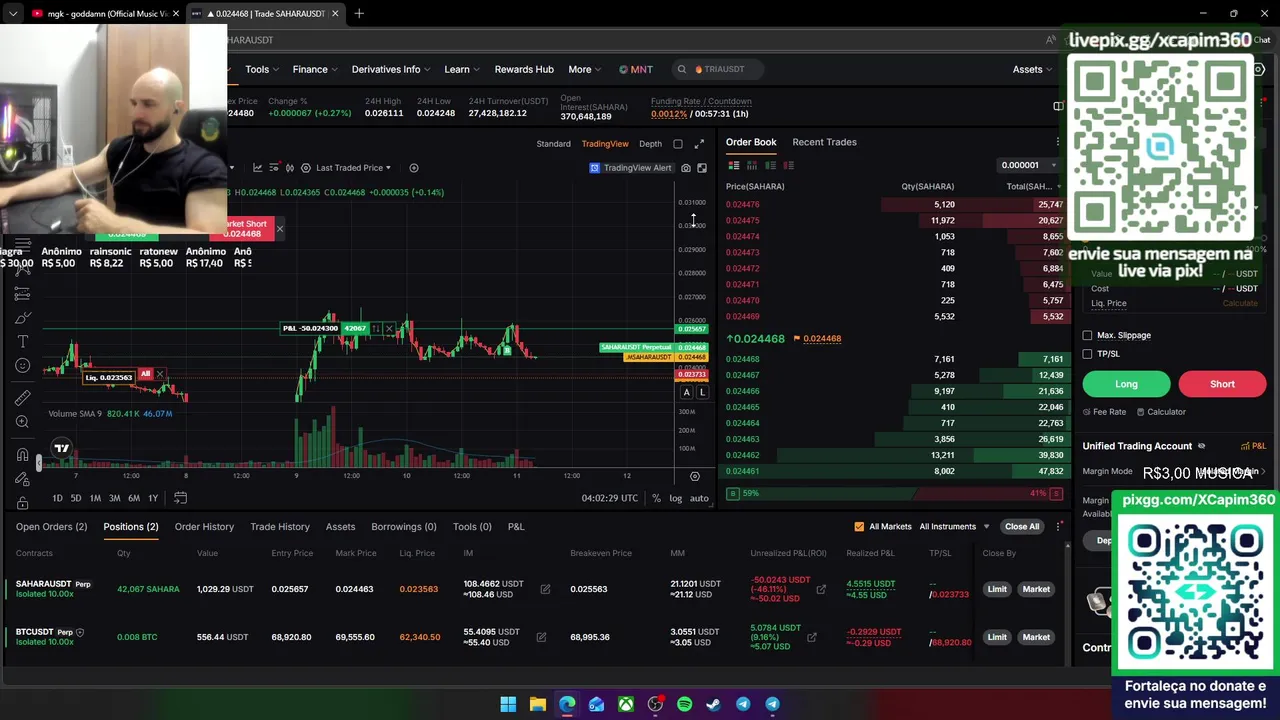
Task: Open File Explorer from the taskbar
Action: [537, 704]
